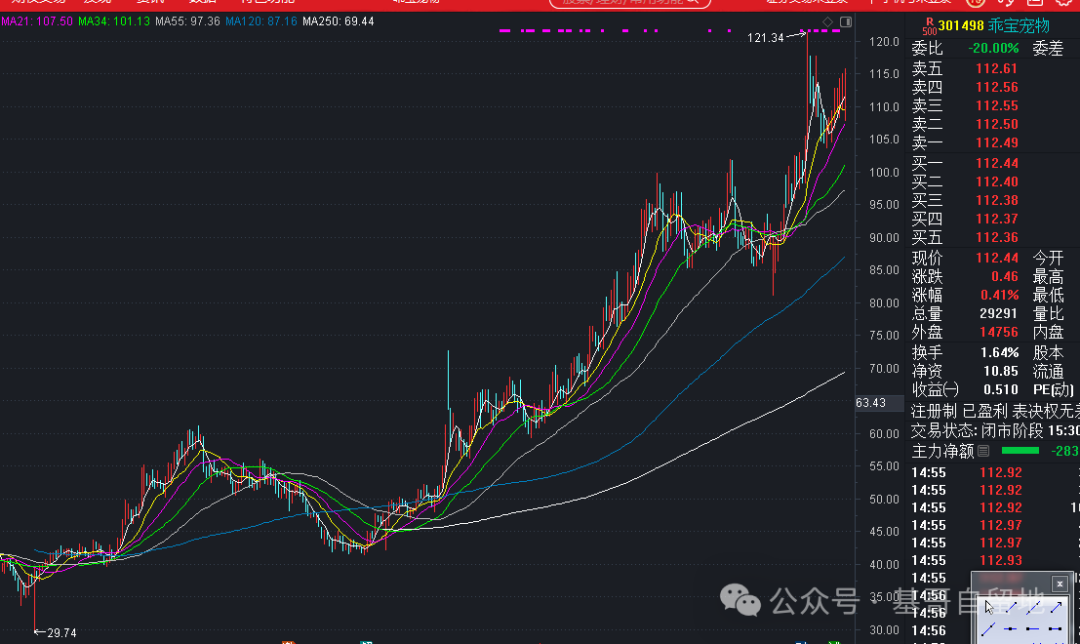The width and height of the screenshot is (1080, 644).
Task: Click the 流通 label
Action: [x=1048, y=371]
